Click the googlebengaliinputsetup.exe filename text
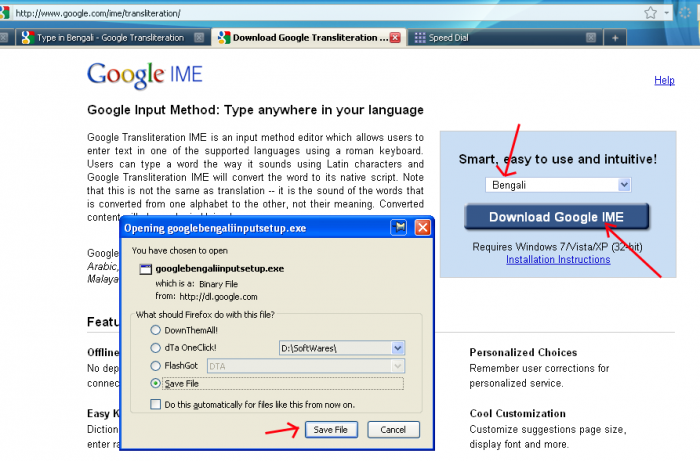Viewport: 700px width, 461px height. coord(220,269)
